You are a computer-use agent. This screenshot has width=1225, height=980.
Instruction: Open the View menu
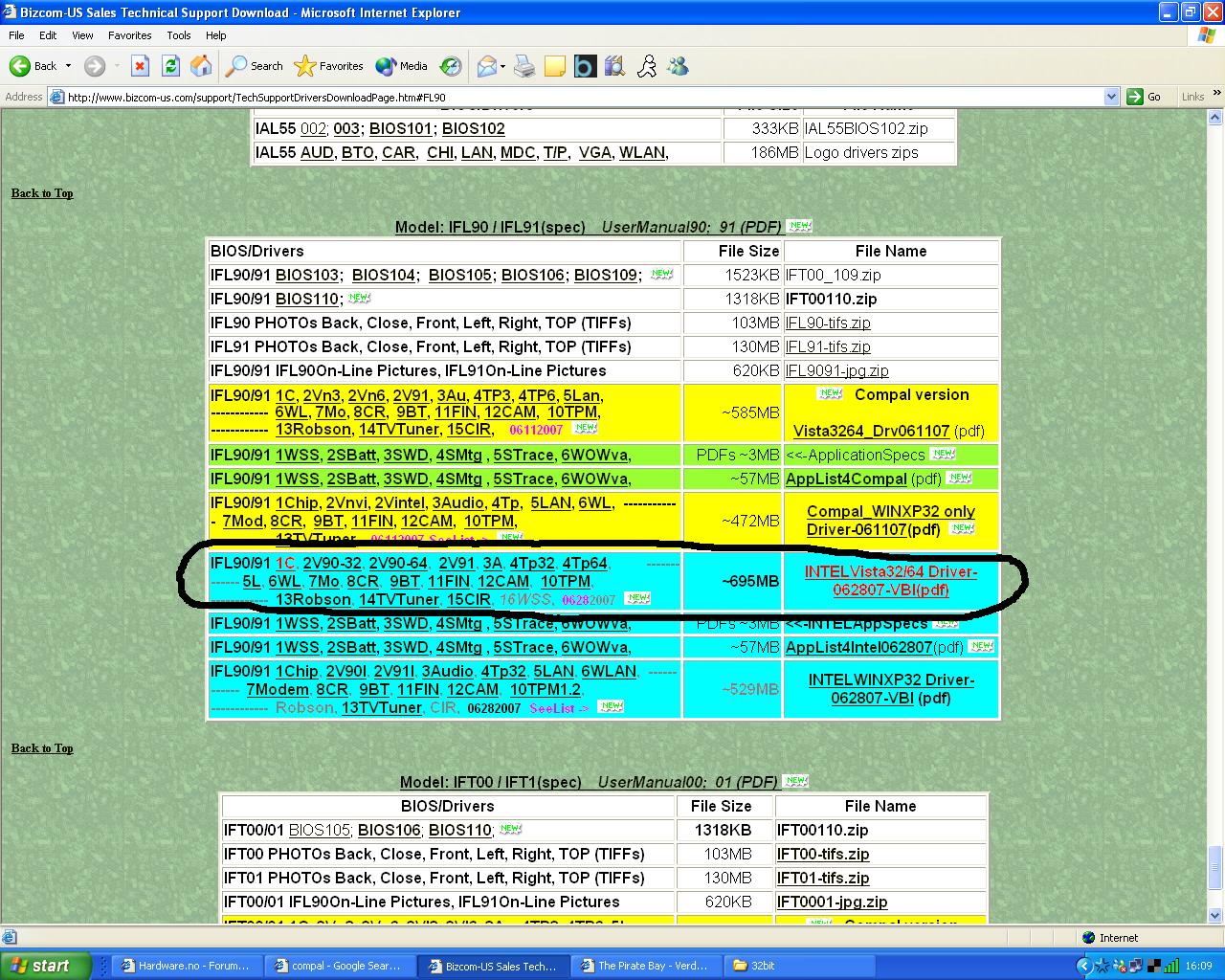click(x=83, y=35)
